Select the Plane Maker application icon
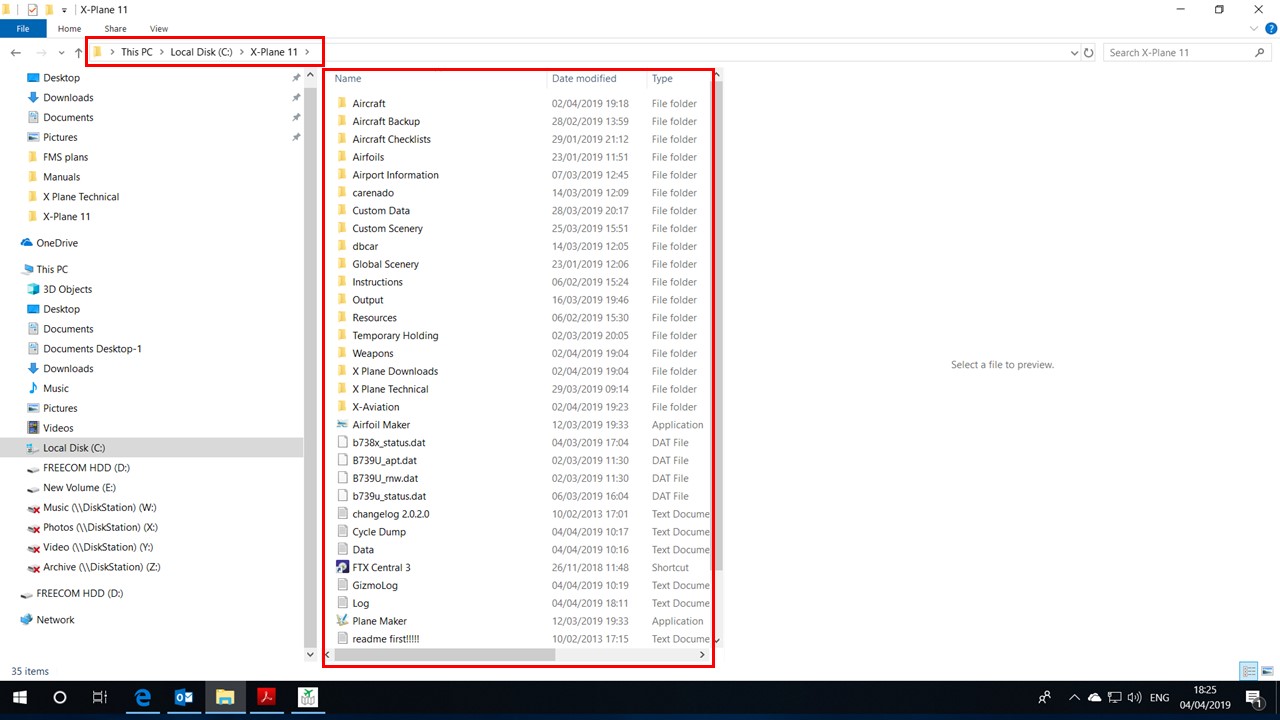Viewport: 1280px width, 720px height. [x=342, y=620]
